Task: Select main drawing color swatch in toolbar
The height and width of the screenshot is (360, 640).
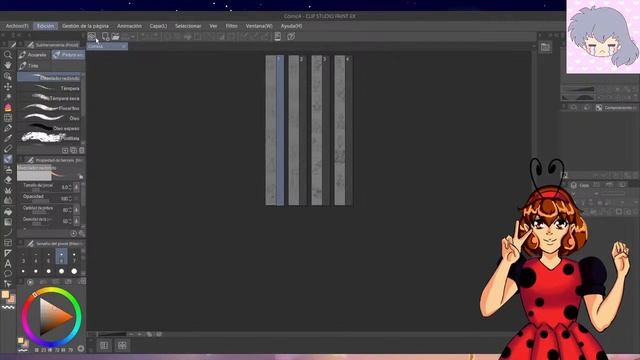Action: click(x=5, y=294)
